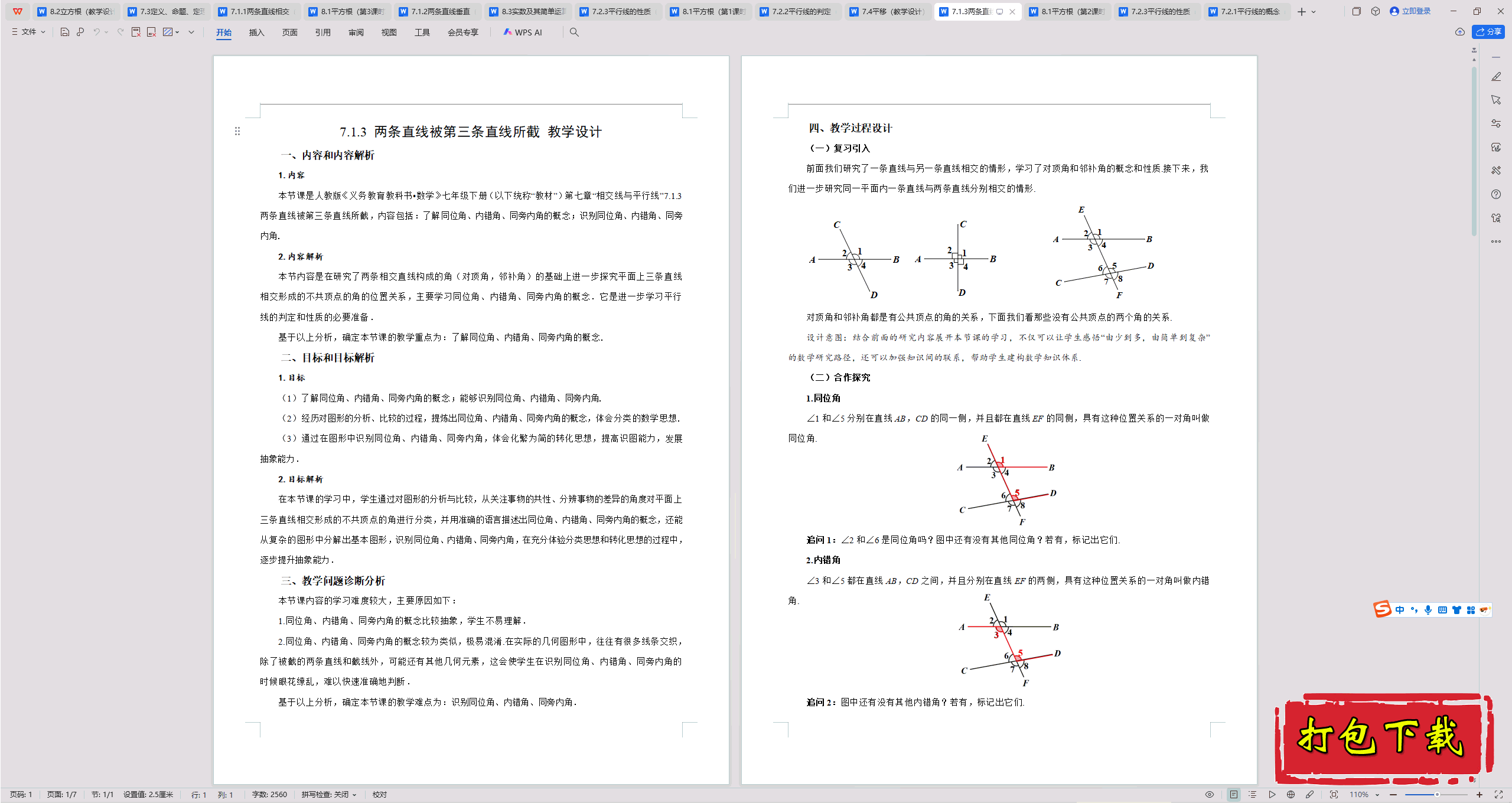Switch to the 8.2立方根 document tab

click(76, 11)
